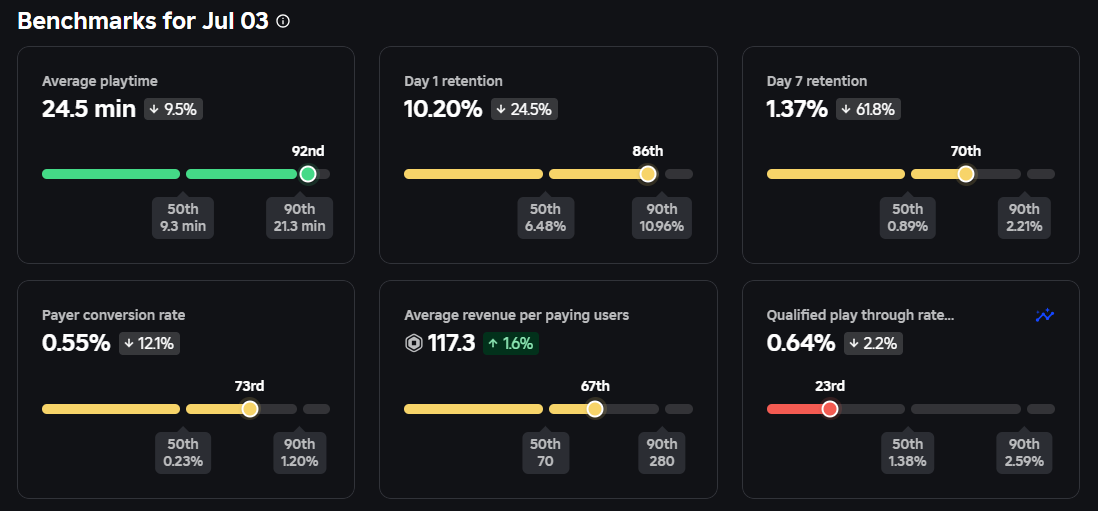The image size is (1098, 511).
Task: Click the 50th 9.3 min benchmark label
Action: [x=183, y=218]
